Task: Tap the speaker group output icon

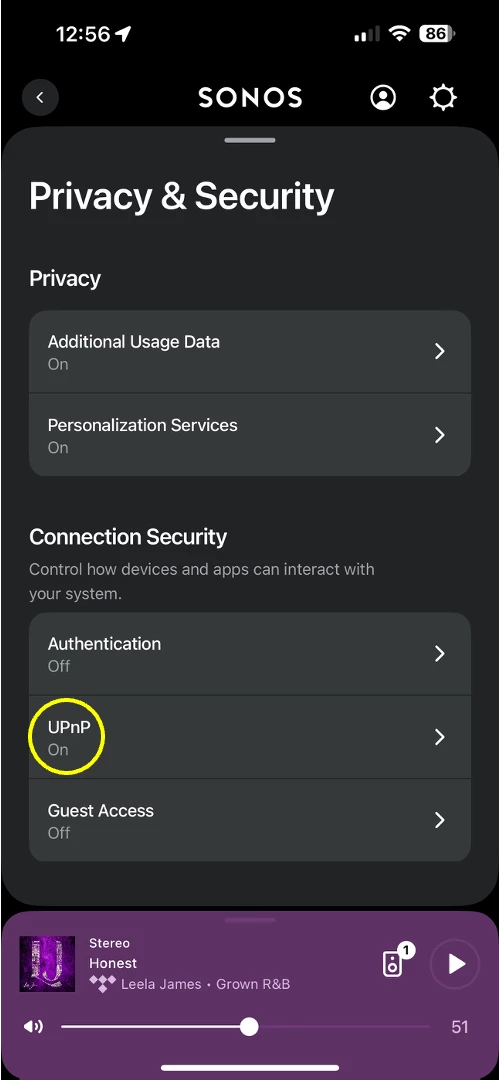Action: click(393, 964)
